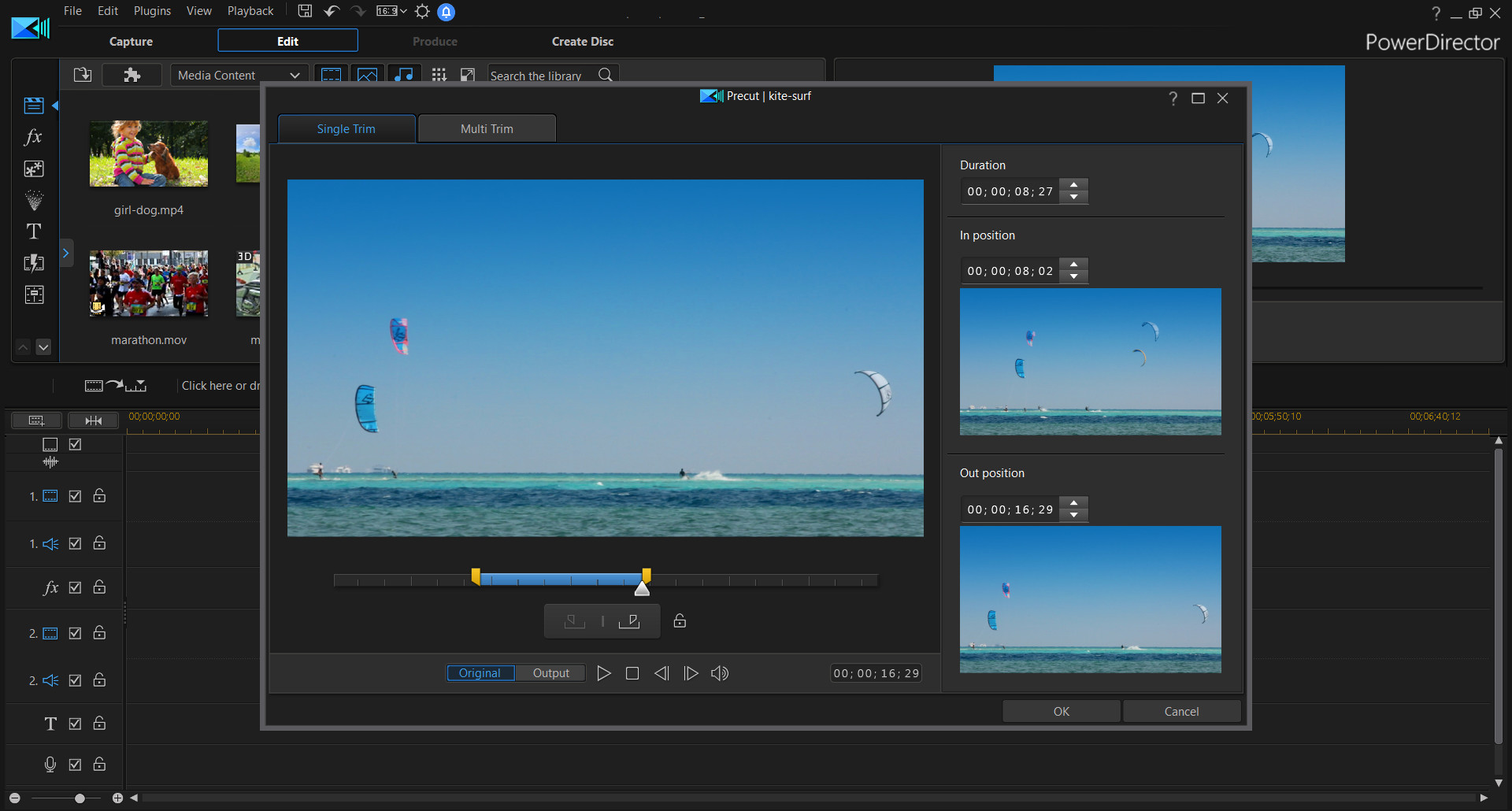Open the Title Room panel

coord(33,231)
